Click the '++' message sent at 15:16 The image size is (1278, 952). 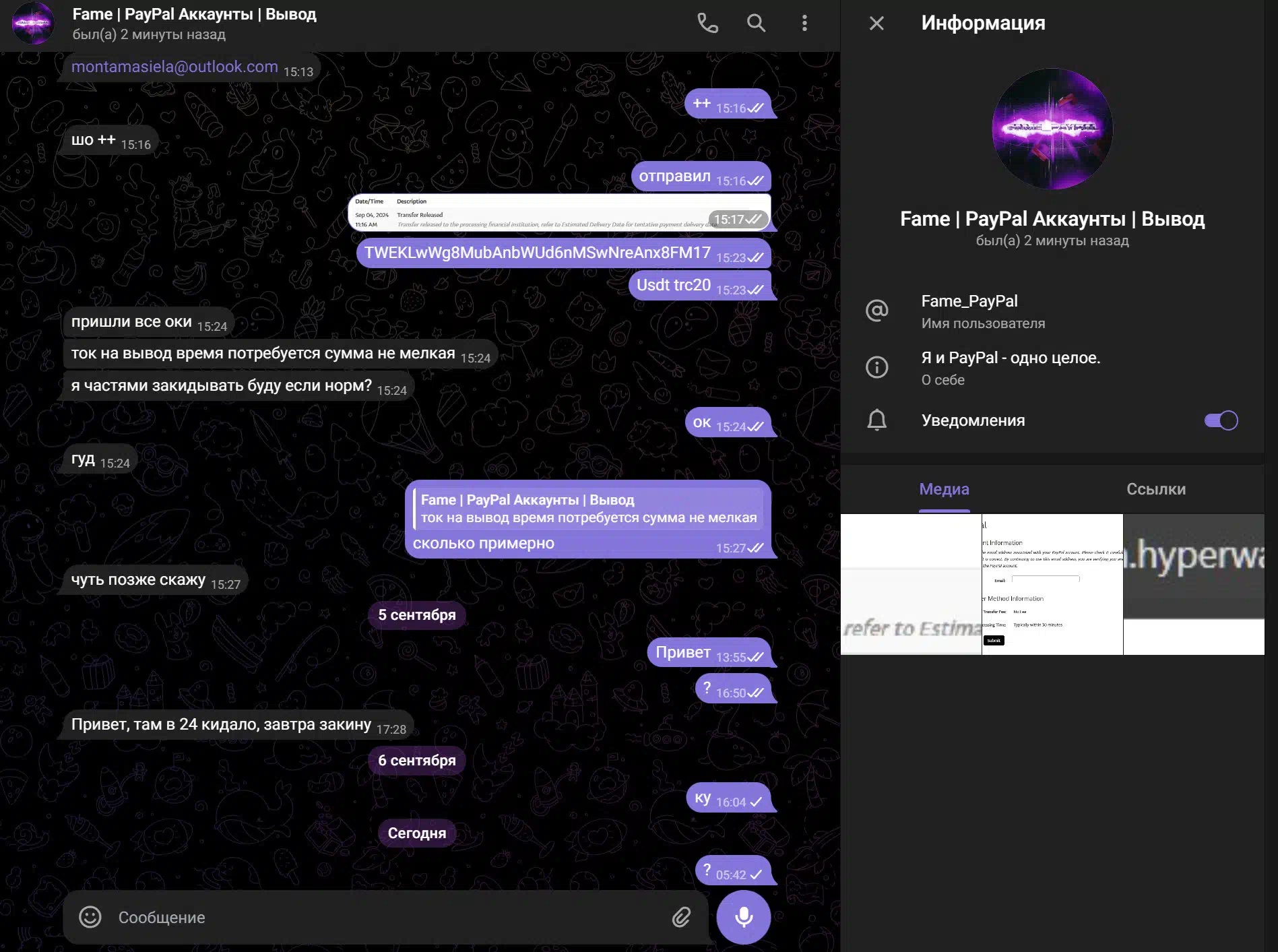pos(728,104)
